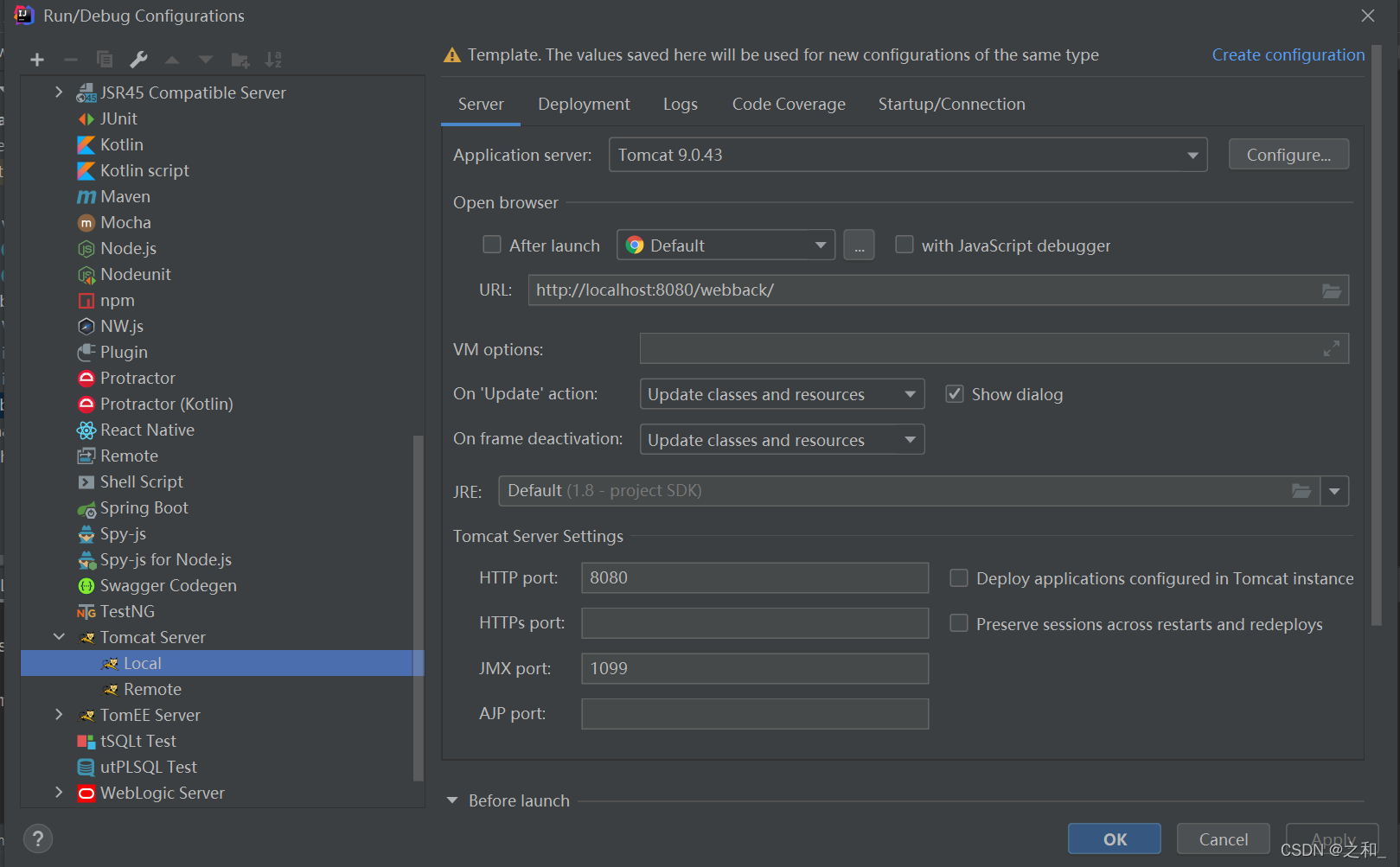Select the React Native template icon
This screenshot has height=867, width=1400.
coord(86,430)
